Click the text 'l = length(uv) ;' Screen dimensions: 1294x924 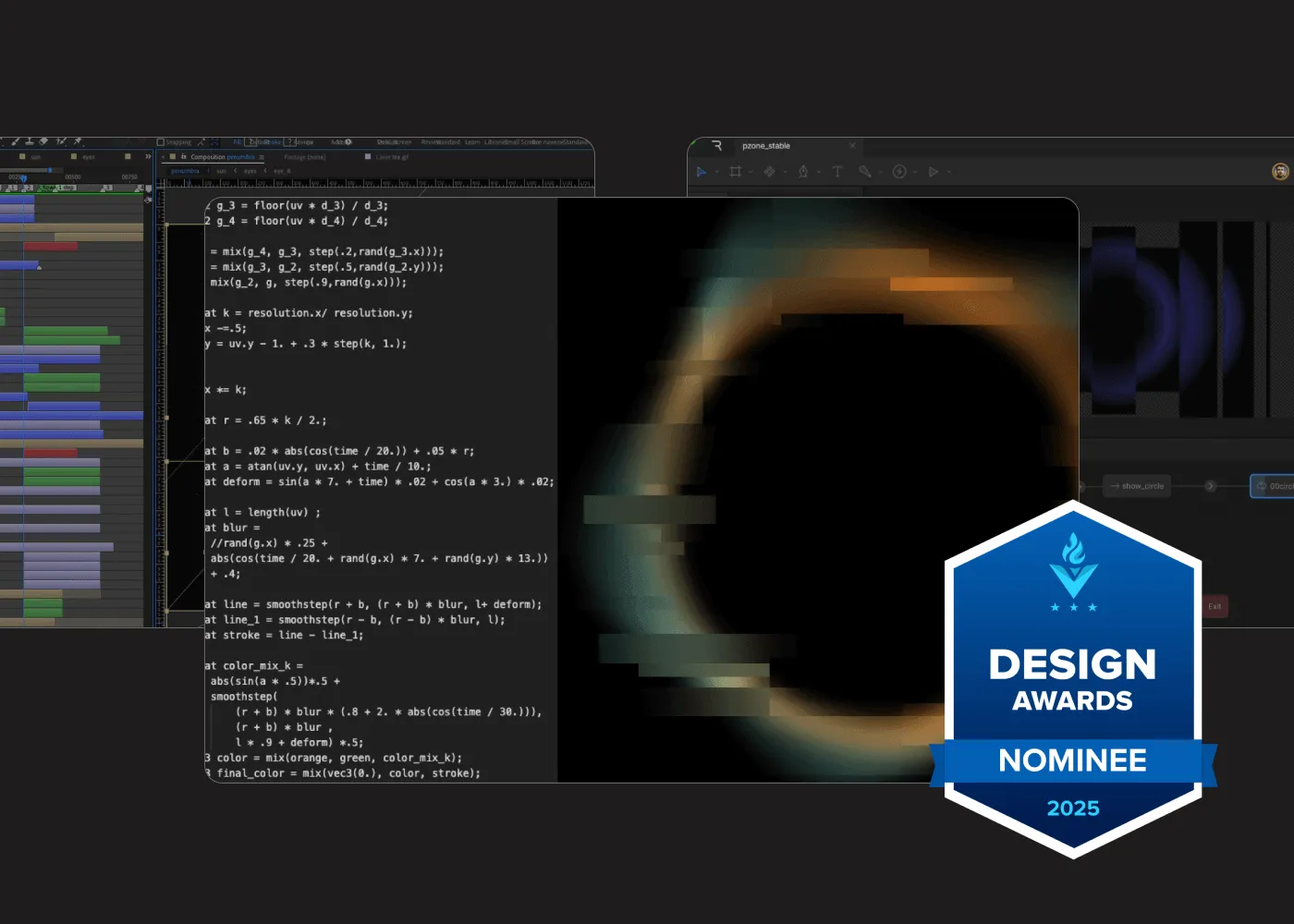pos(272,512)
